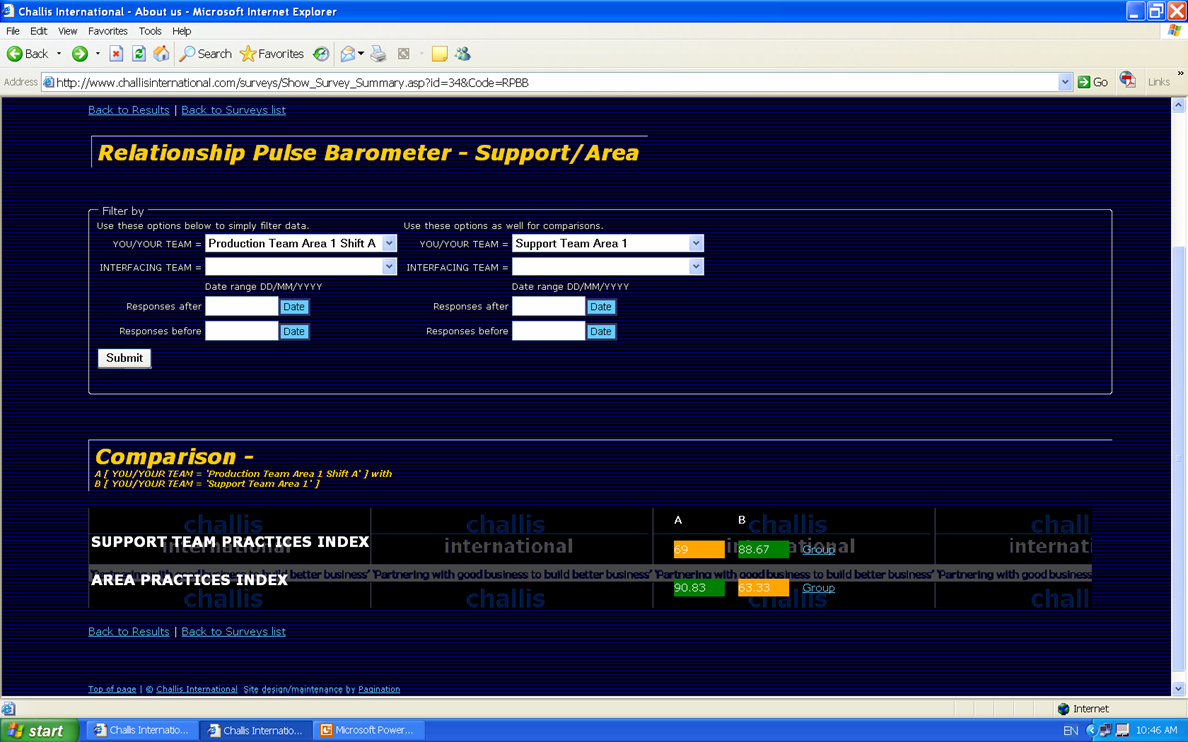Viewport: 1188px width, 742px height.
Task: Click the green 88.67 score cell
Action: [763, 549]
